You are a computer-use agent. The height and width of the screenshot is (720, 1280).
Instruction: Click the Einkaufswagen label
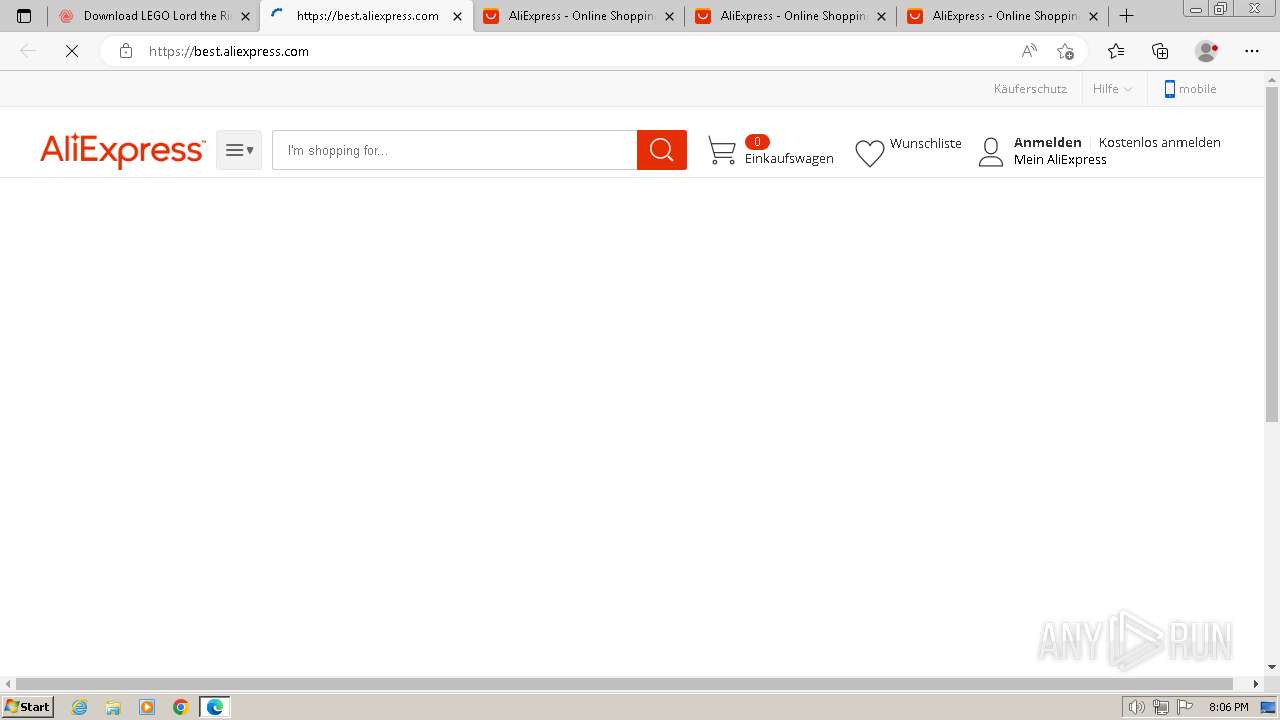[789, 159]
